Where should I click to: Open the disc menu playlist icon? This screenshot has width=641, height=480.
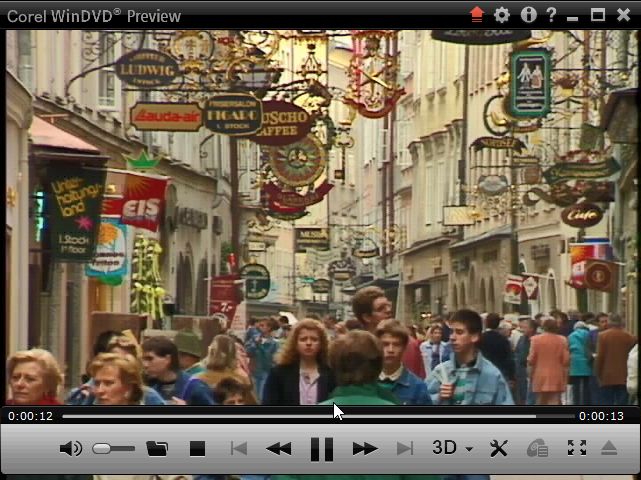coord(537,449)
